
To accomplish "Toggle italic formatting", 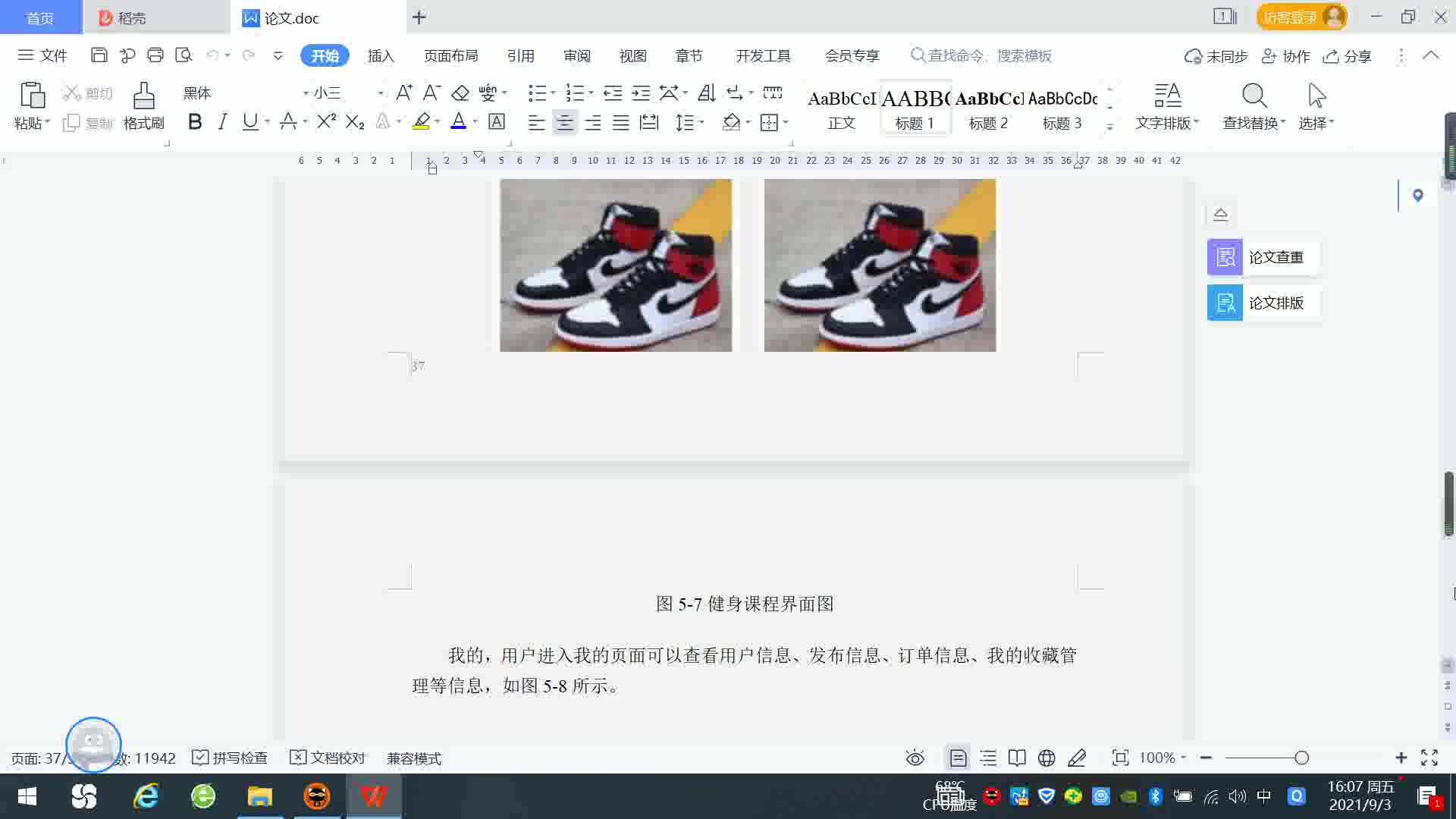I will coord(222,121).
